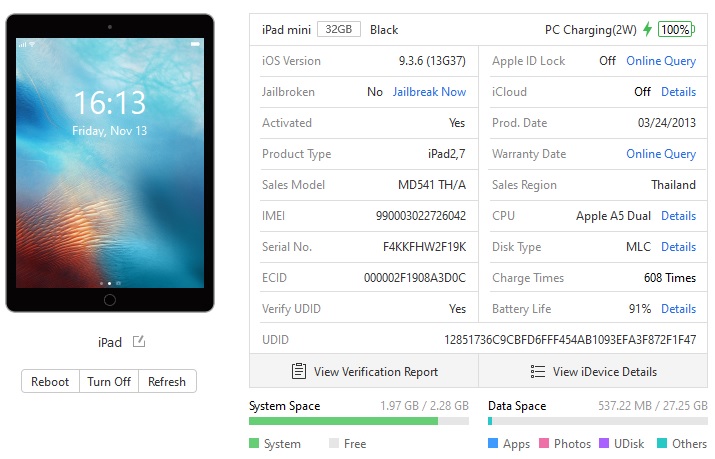Click the Jailbreak Now link
The height and width of the screenshot is (459, 715).
(429, 92)
